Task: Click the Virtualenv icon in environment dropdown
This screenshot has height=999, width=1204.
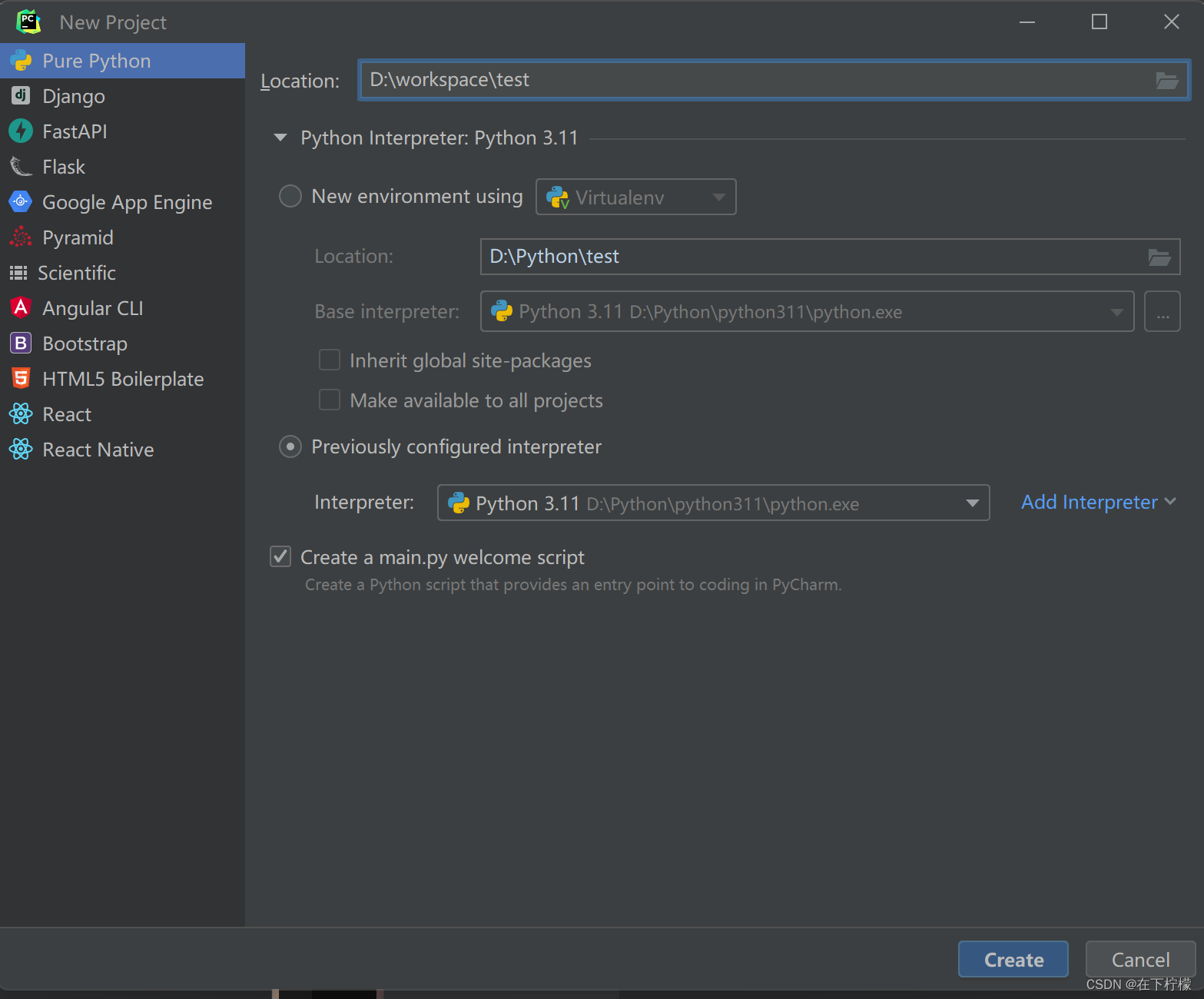Action: click(558, 197)
